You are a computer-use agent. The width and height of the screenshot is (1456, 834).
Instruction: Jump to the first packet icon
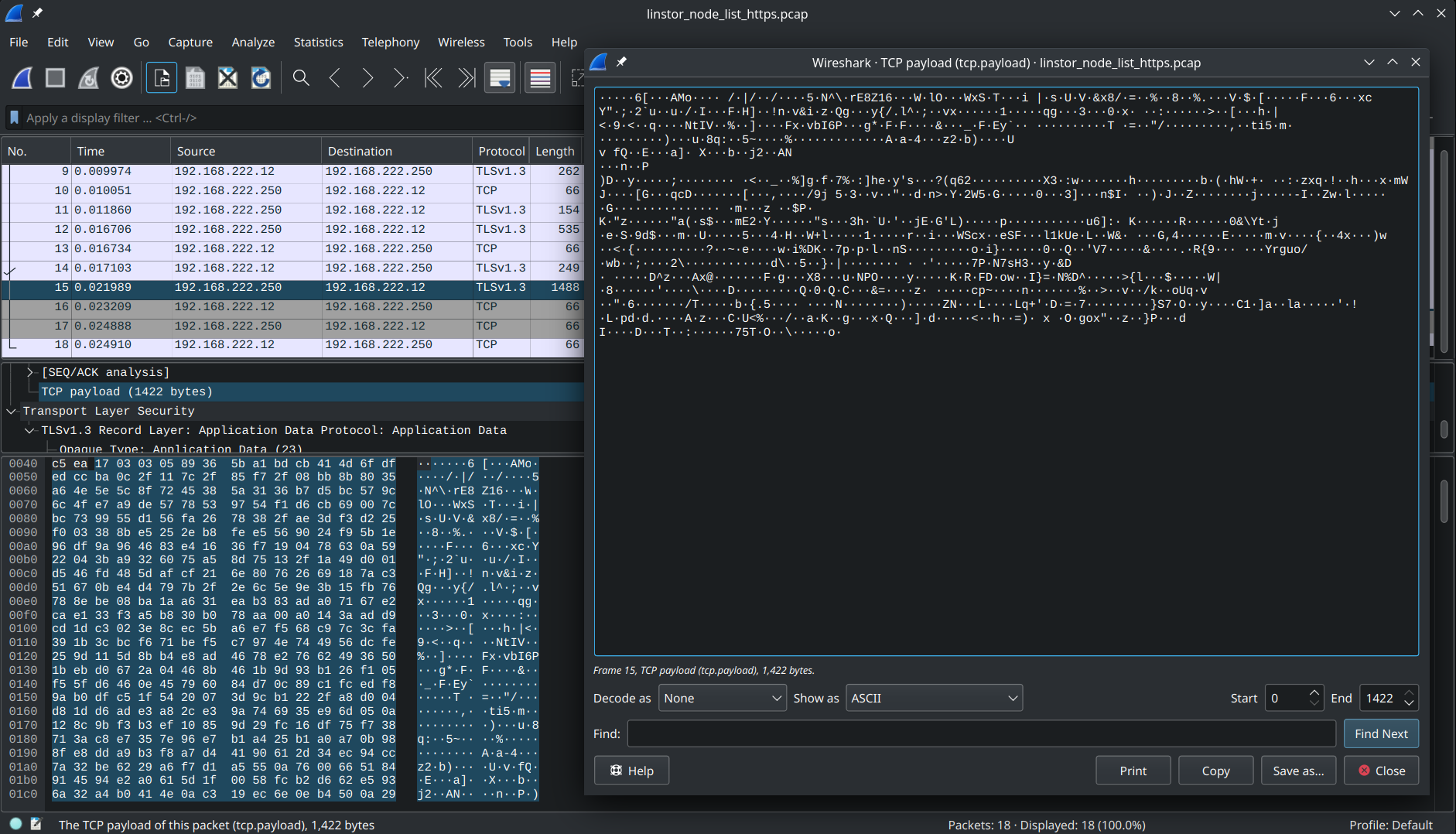click(x=433, y=77)
